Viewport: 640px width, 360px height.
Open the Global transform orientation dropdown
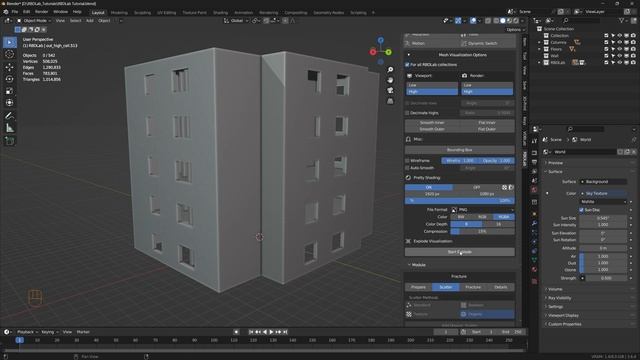point(236,20)
